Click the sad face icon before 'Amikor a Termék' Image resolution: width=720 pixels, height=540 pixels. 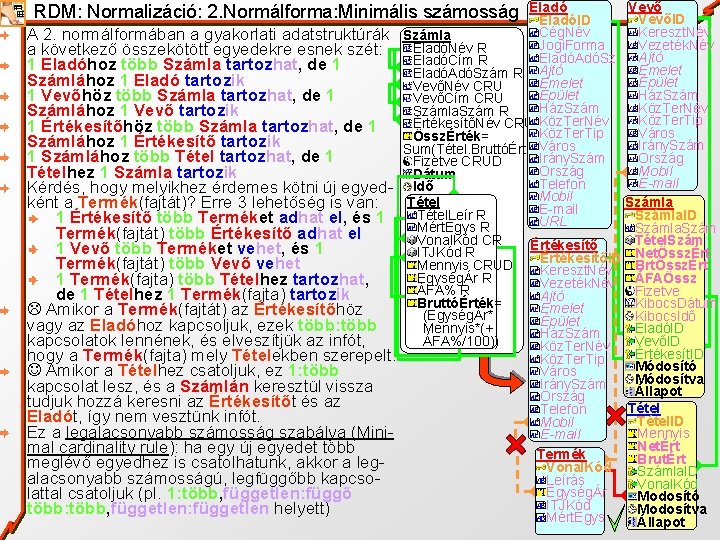click(34, 309)
